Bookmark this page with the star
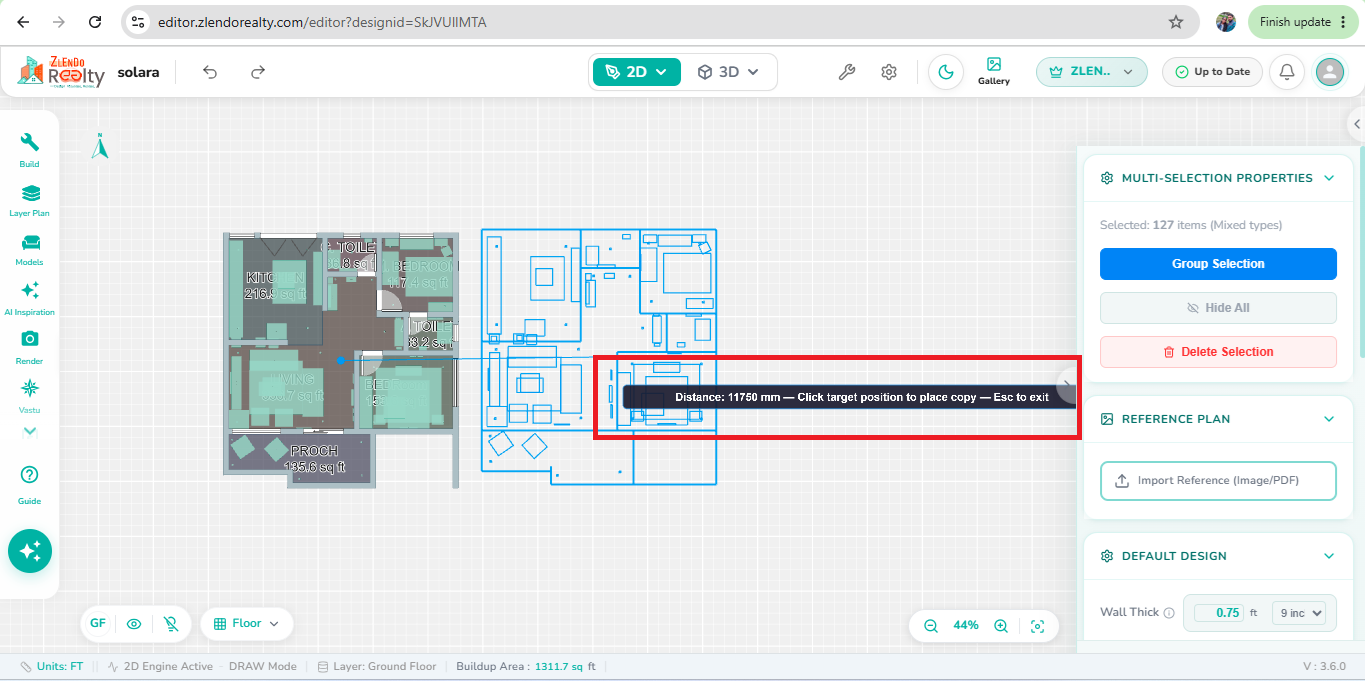1365x681 pixels. (1176, 22)
